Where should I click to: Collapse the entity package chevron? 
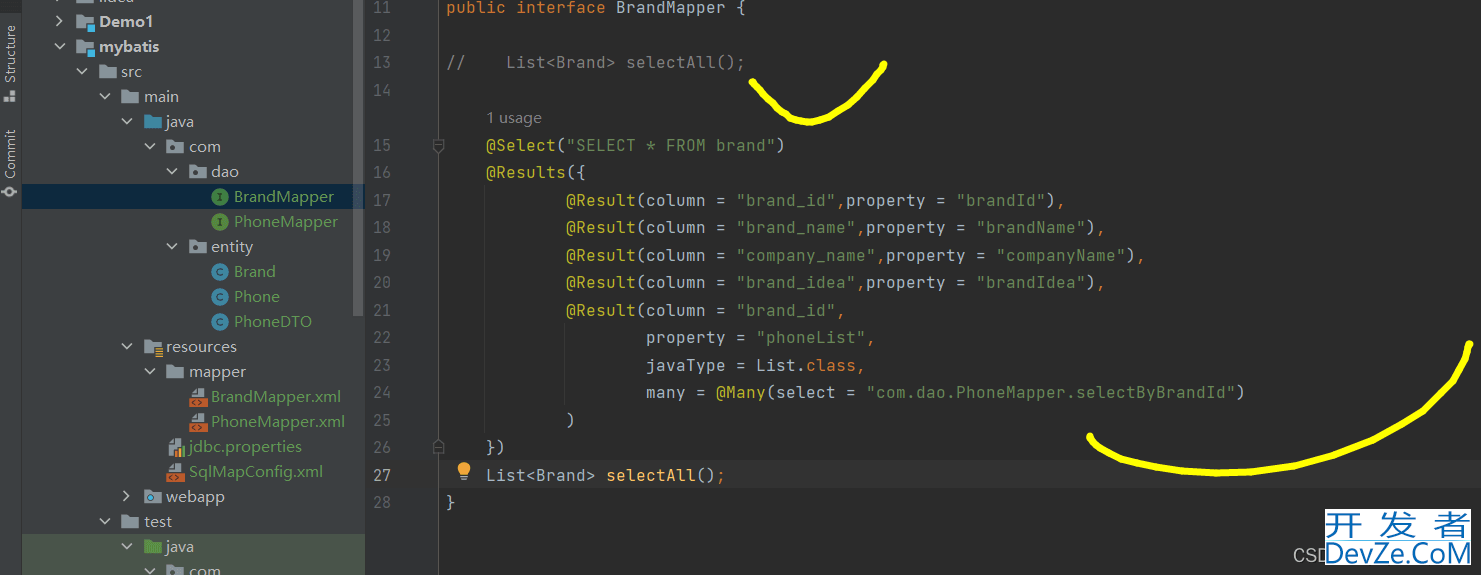click(172, 247)
